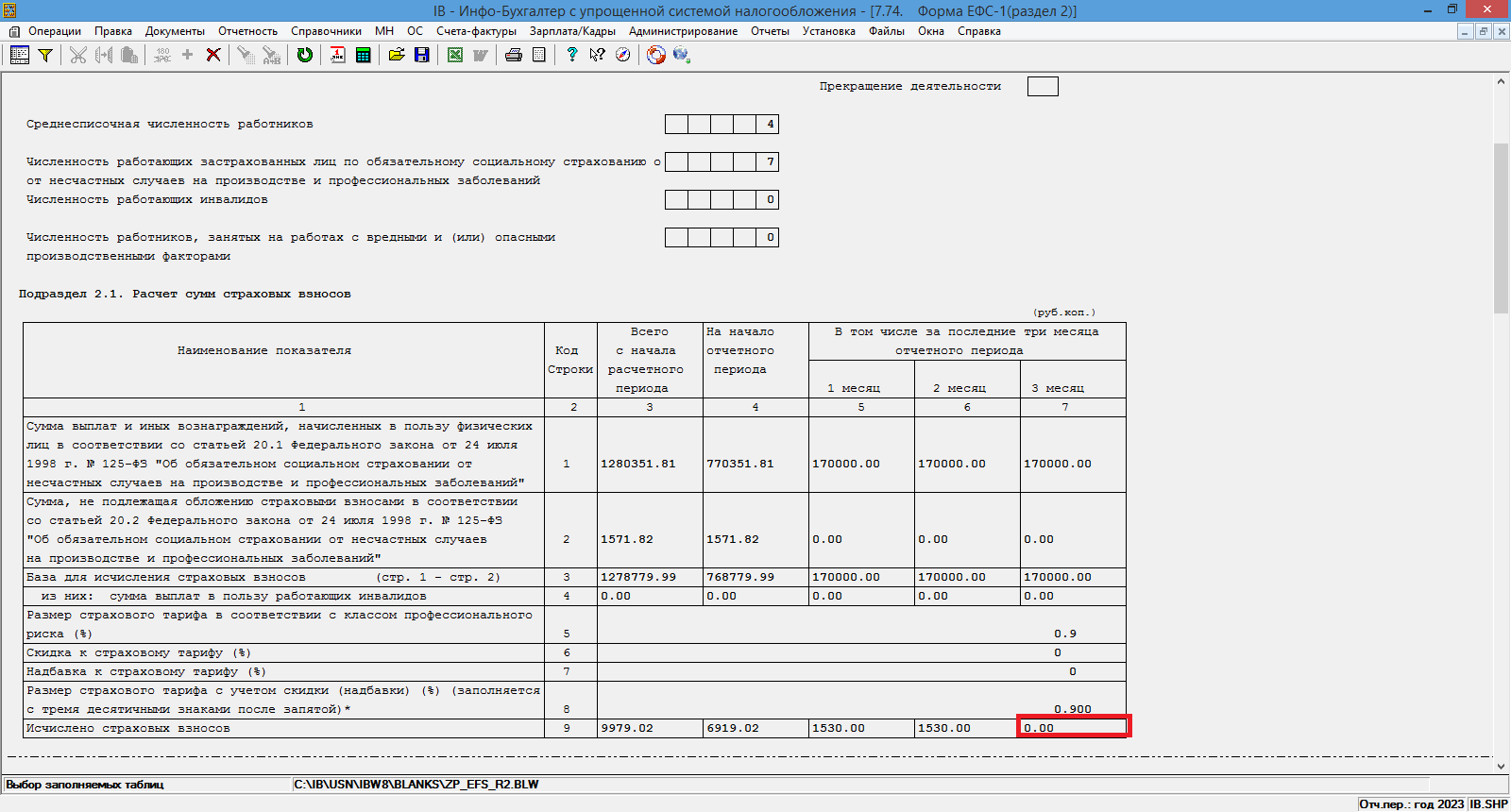Open the Операции menu

pyautogui.click(x=55, y=31)
